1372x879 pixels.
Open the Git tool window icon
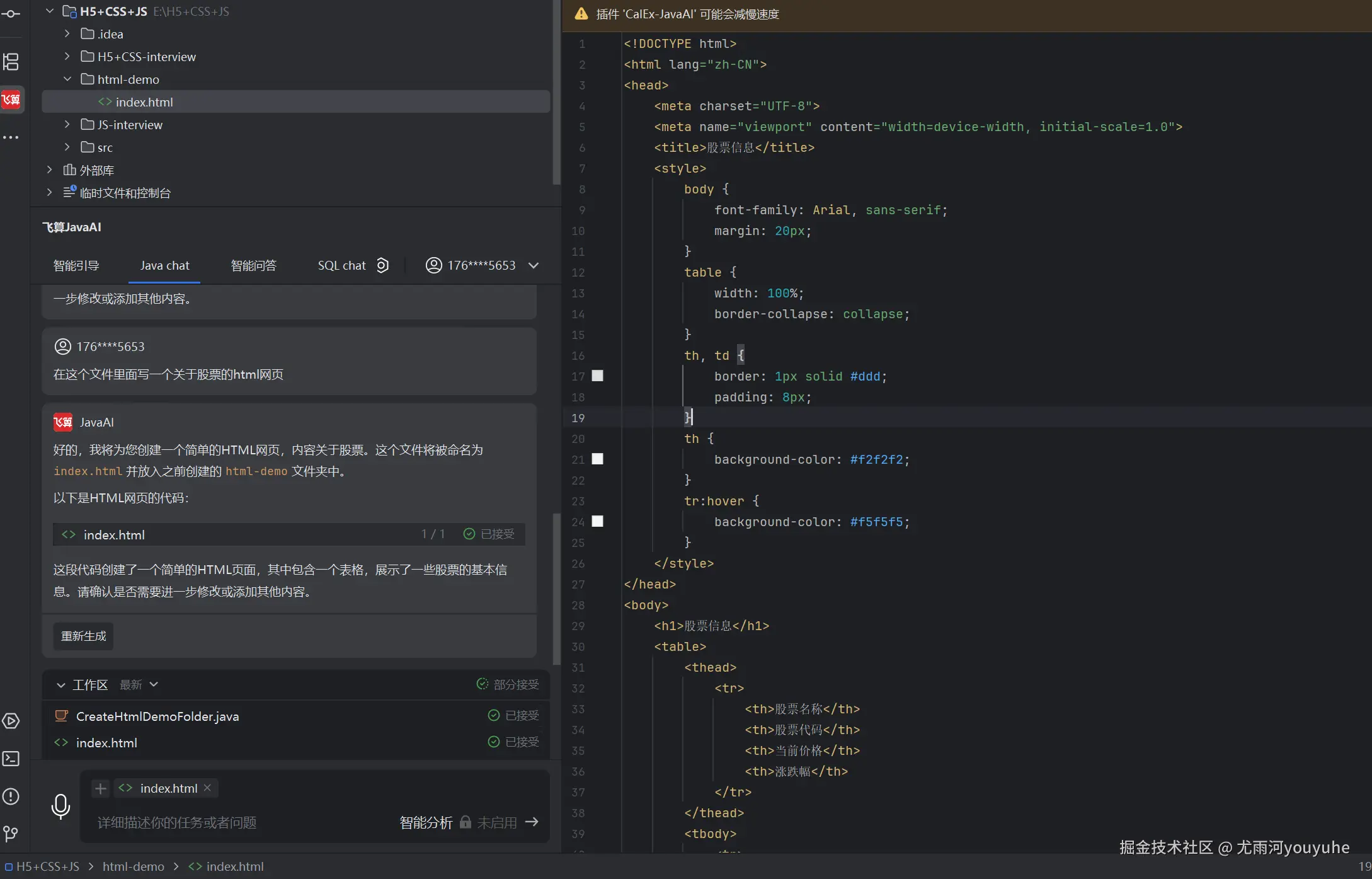pyautogui.click(x=11, y=834)
